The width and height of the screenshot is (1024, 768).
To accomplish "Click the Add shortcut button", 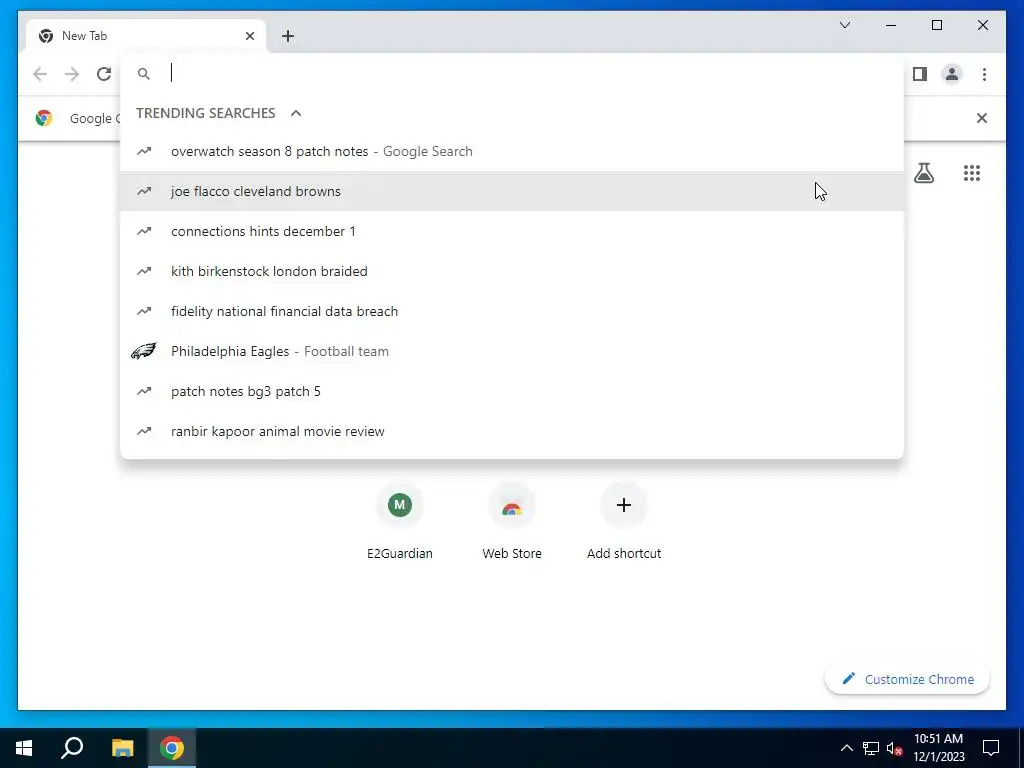I will 624,522.
